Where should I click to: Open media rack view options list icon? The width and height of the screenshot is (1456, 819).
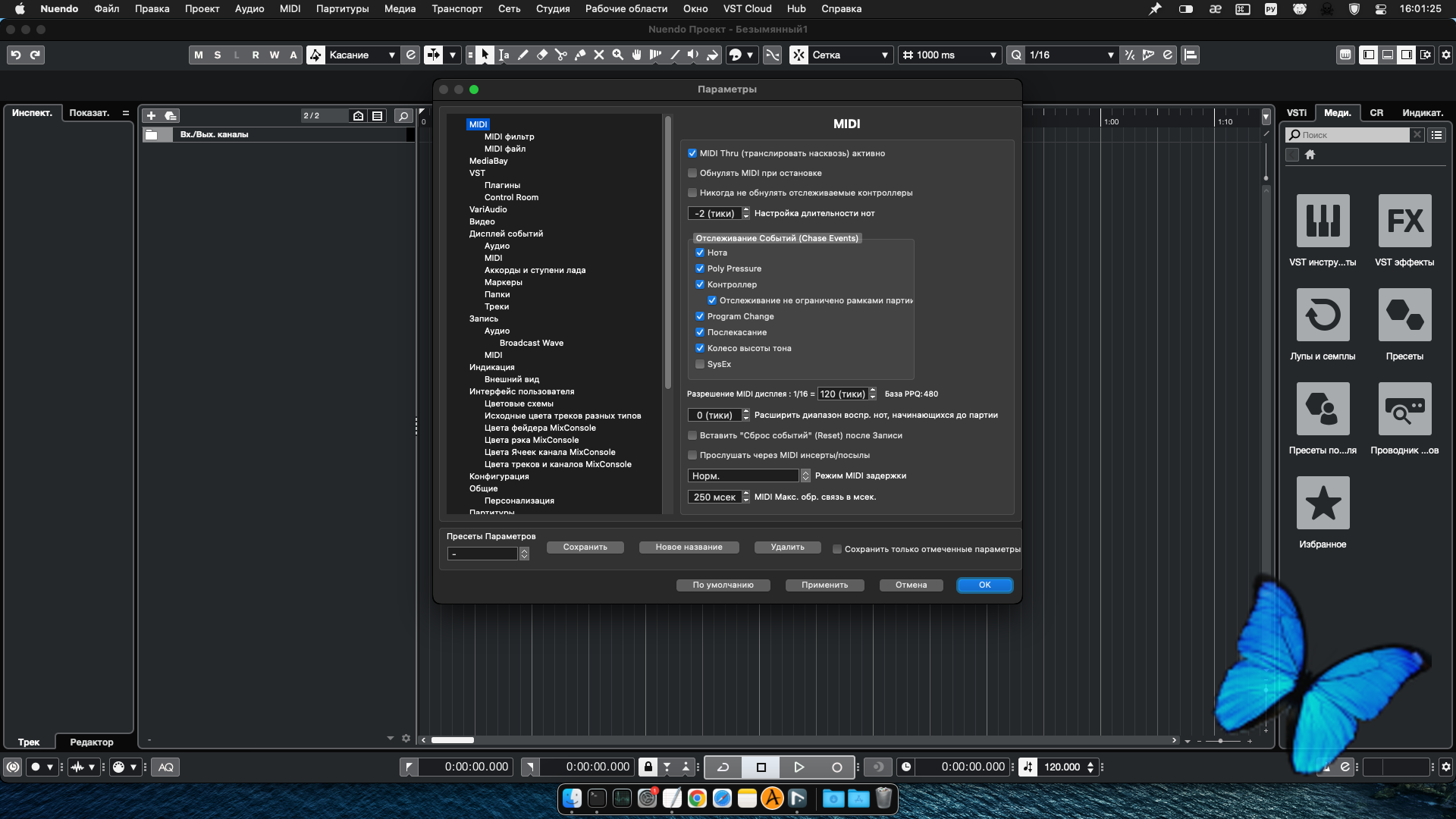click(x=1436, y=135)
